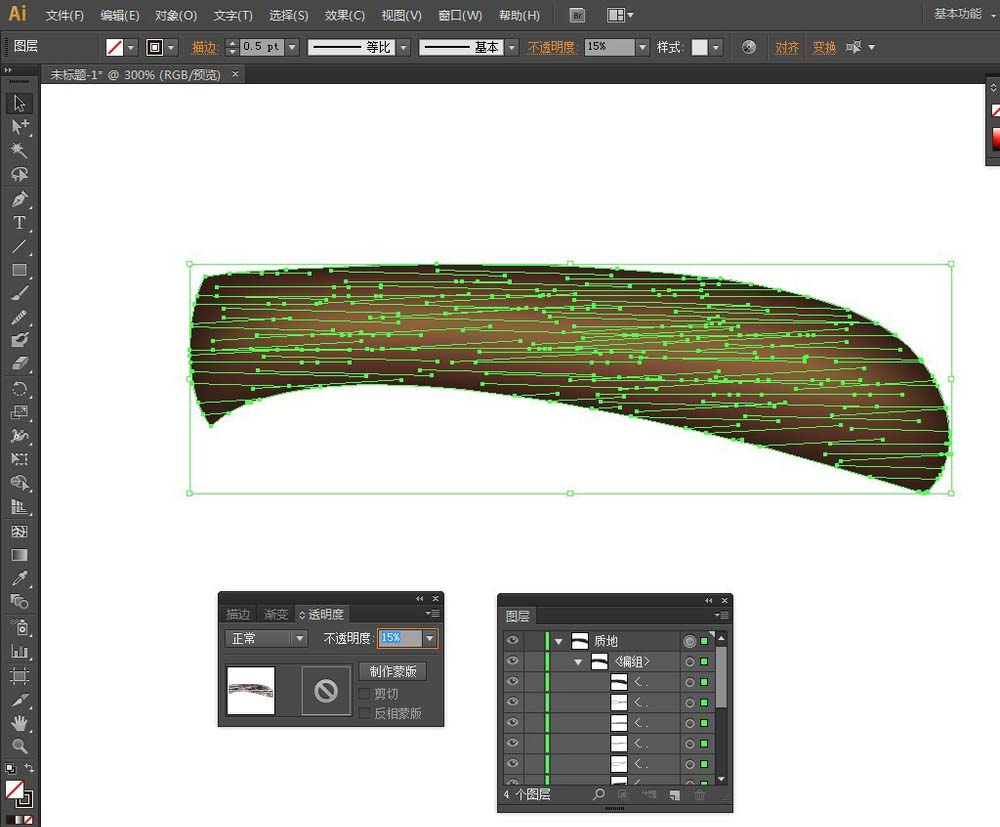Select the Hand tool
Screen dimensions: 1000x827
click(19, 723)
